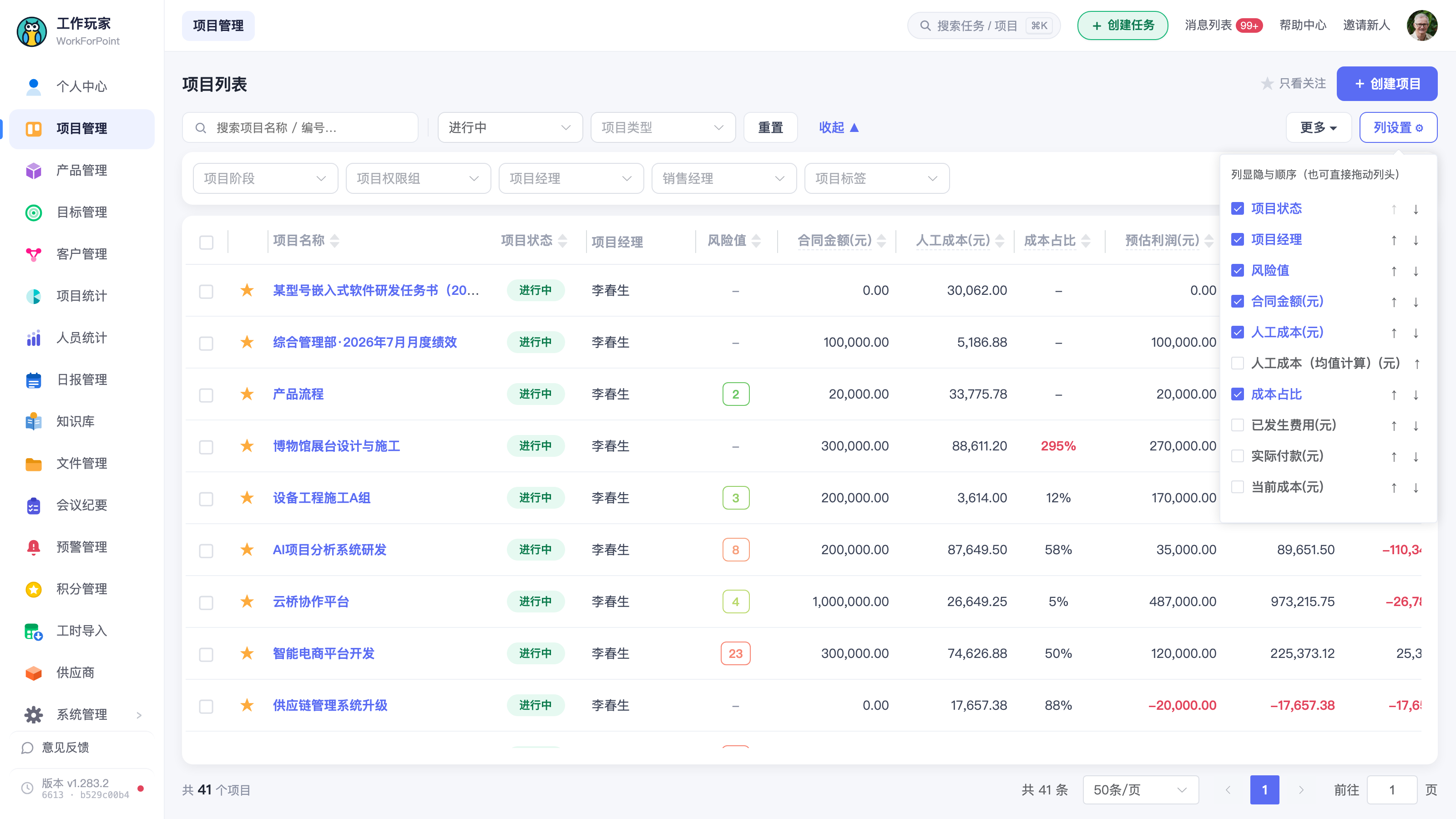Open 预警管理 alarm bell icon
The height and width of the screenshot is (819, 1456).
33,547
